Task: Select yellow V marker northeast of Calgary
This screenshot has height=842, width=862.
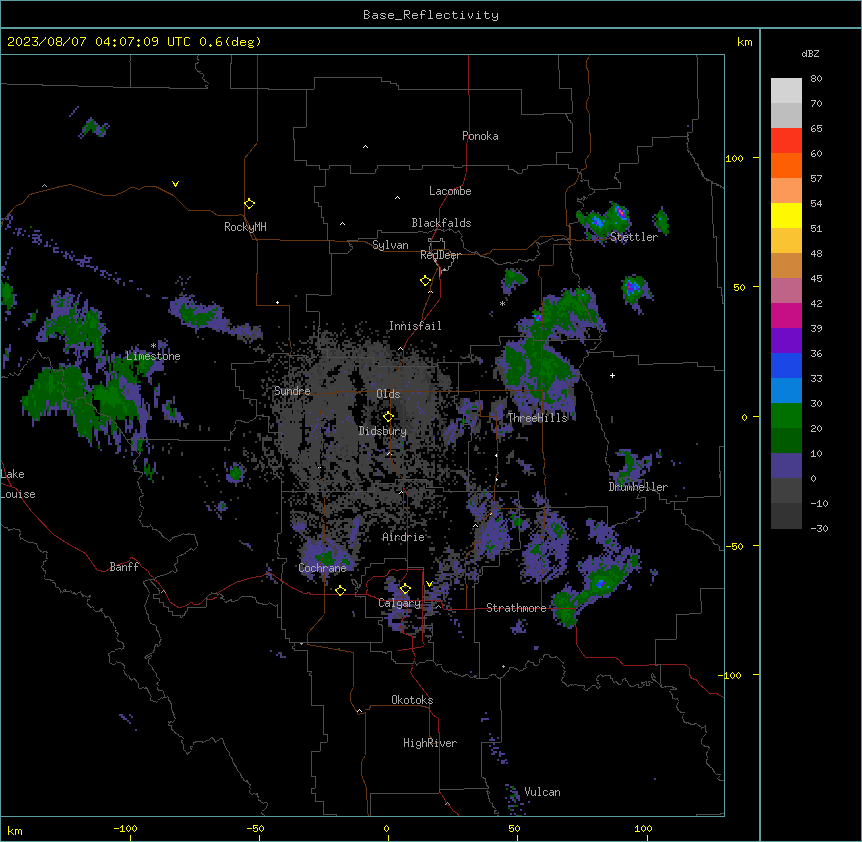Action: tap(429, 584)
